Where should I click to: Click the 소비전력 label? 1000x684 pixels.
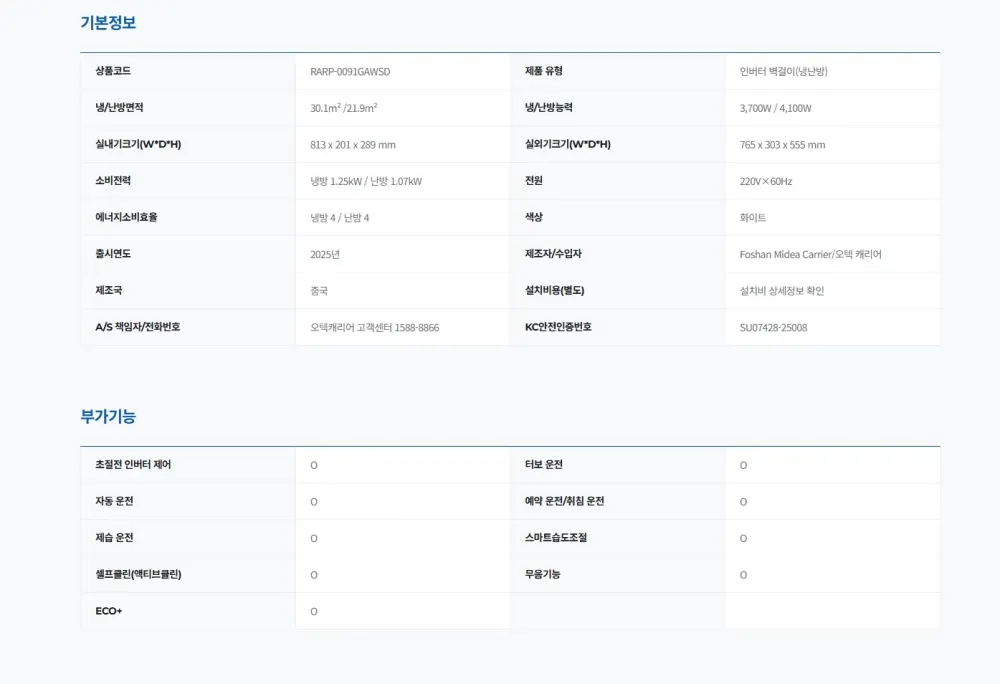[x=113, y=180]
